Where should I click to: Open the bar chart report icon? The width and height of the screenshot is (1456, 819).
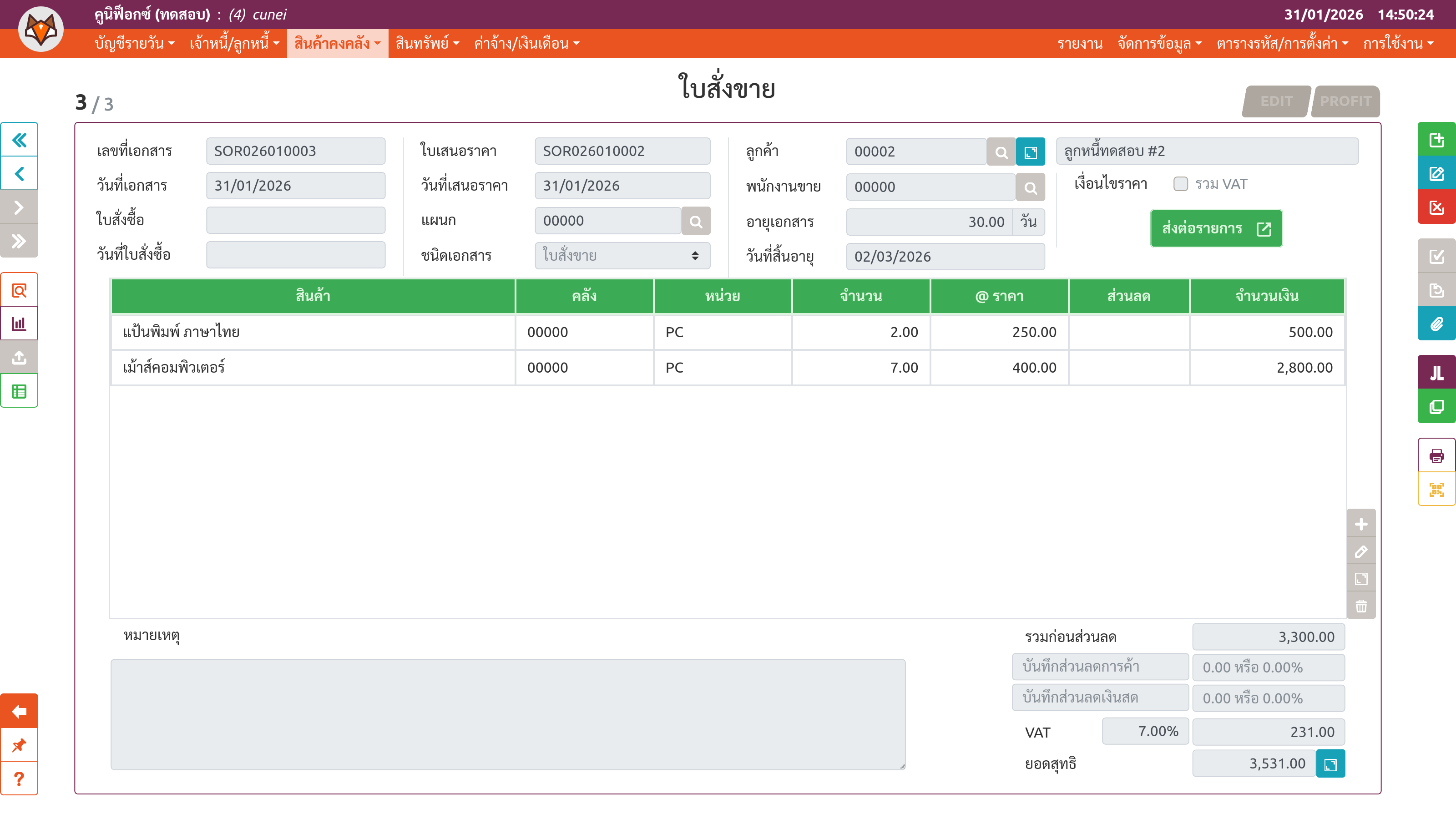pos(19,324)
